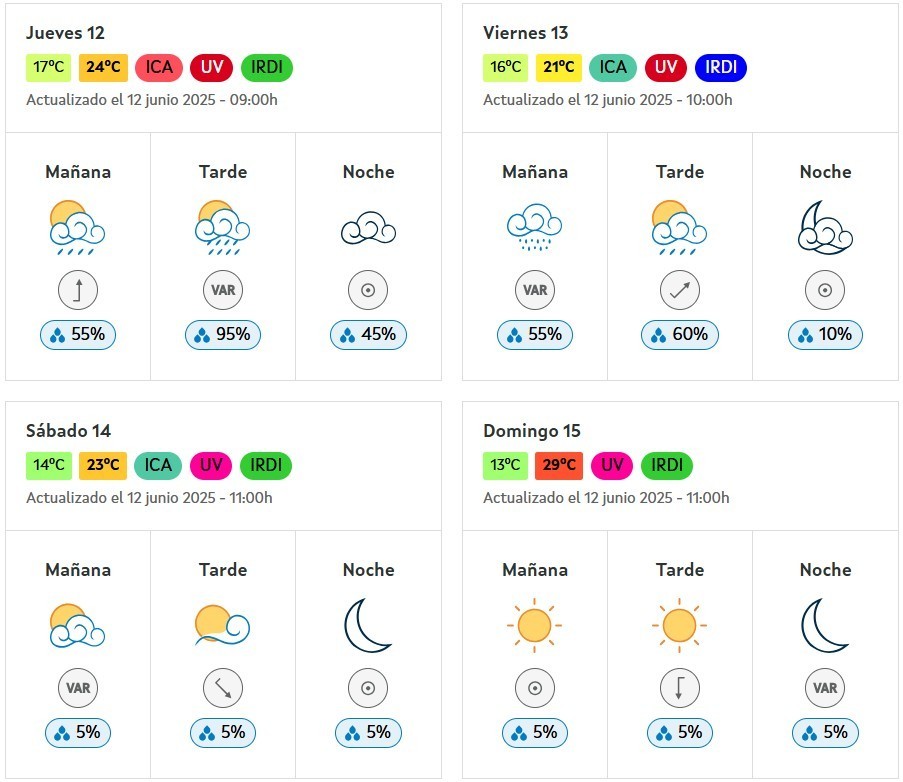The image size is (903, 782).
Task: Click the 95% rain probability badge
Action: [x=223, y=335]
